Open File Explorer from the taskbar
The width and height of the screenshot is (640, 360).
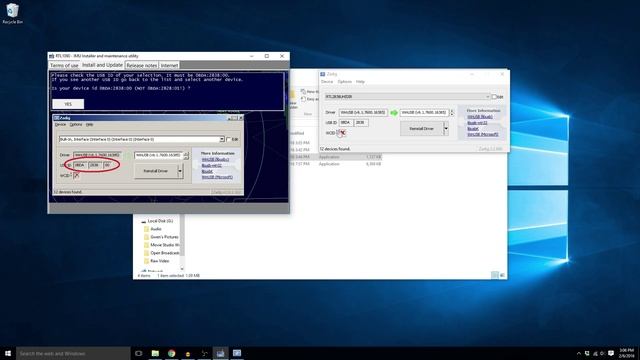tap(155, 353)
